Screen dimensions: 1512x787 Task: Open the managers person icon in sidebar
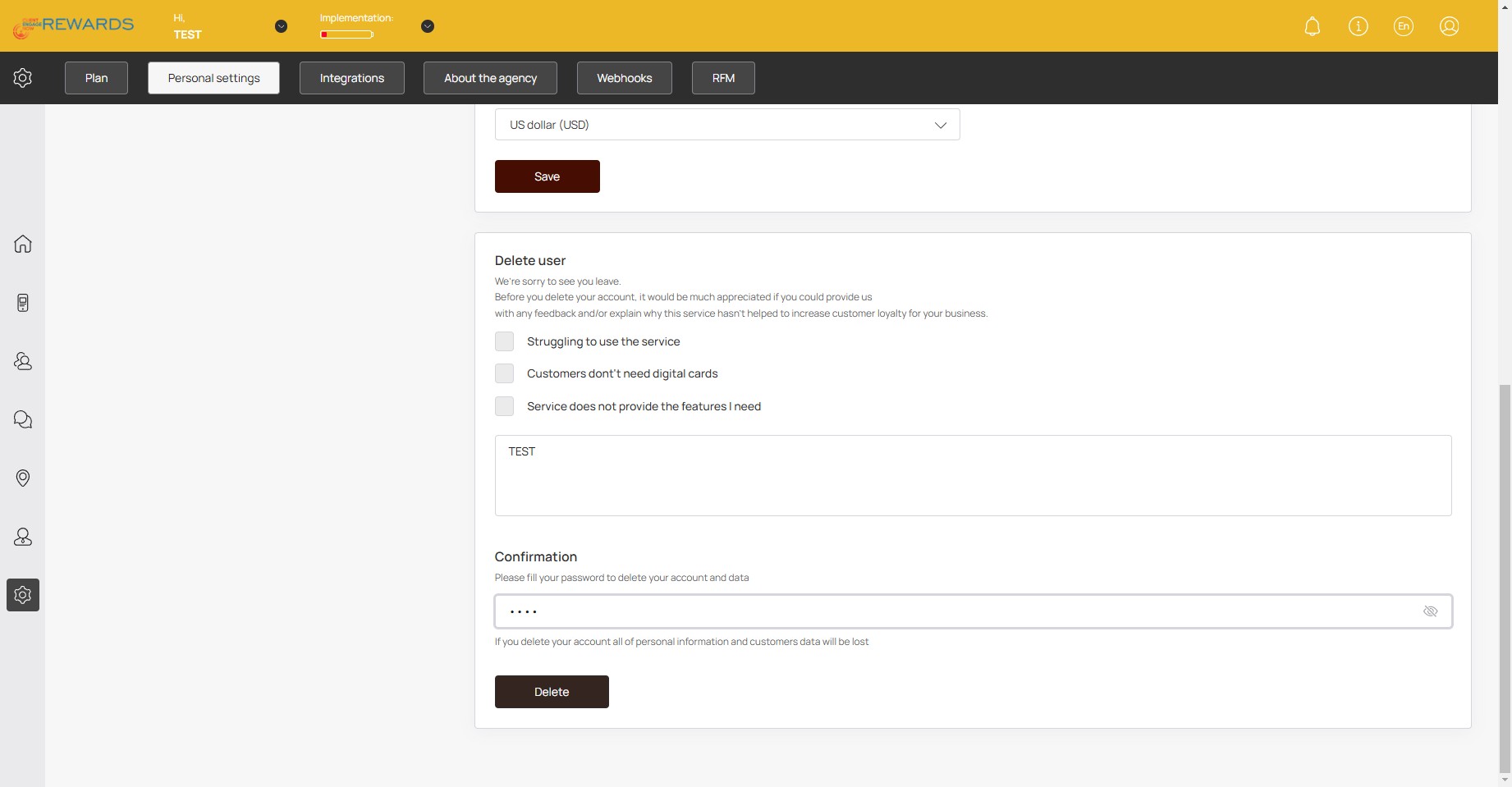(x=23, y=537)
